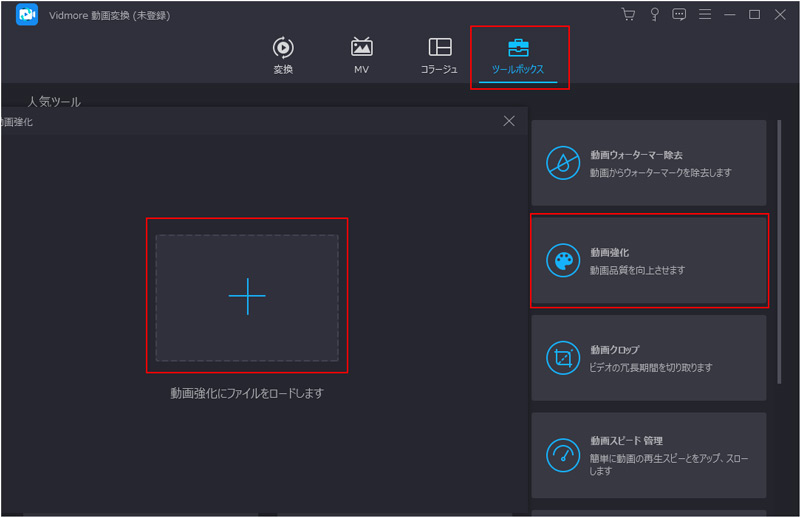Click the コラージュ layout icon

click(x=440, y=47)
